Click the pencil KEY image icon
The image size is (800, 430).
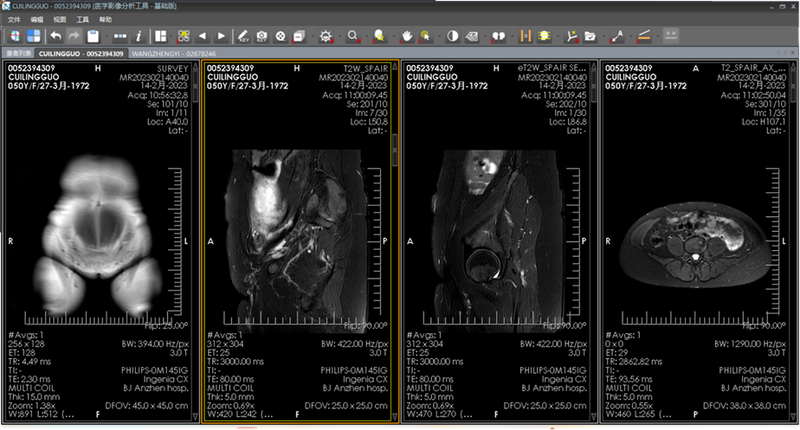pyautogui.click(x=243, y=36)
